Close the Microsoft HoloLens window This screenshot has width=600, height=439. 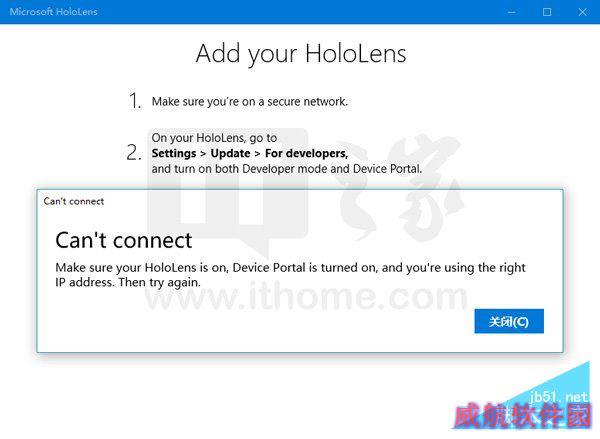coord(582,12)
